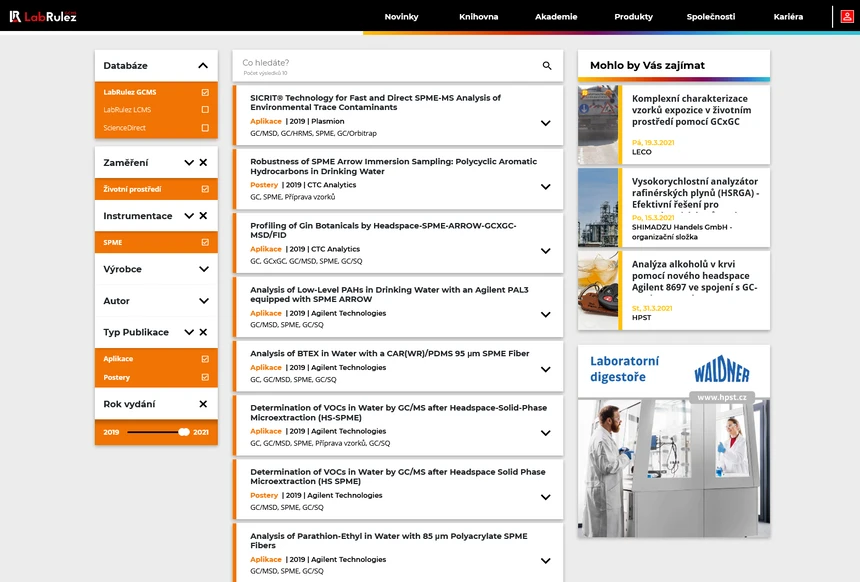The image size is (860, 582).
Task: Expand the Autor filter dropdown
Action: 203,301
